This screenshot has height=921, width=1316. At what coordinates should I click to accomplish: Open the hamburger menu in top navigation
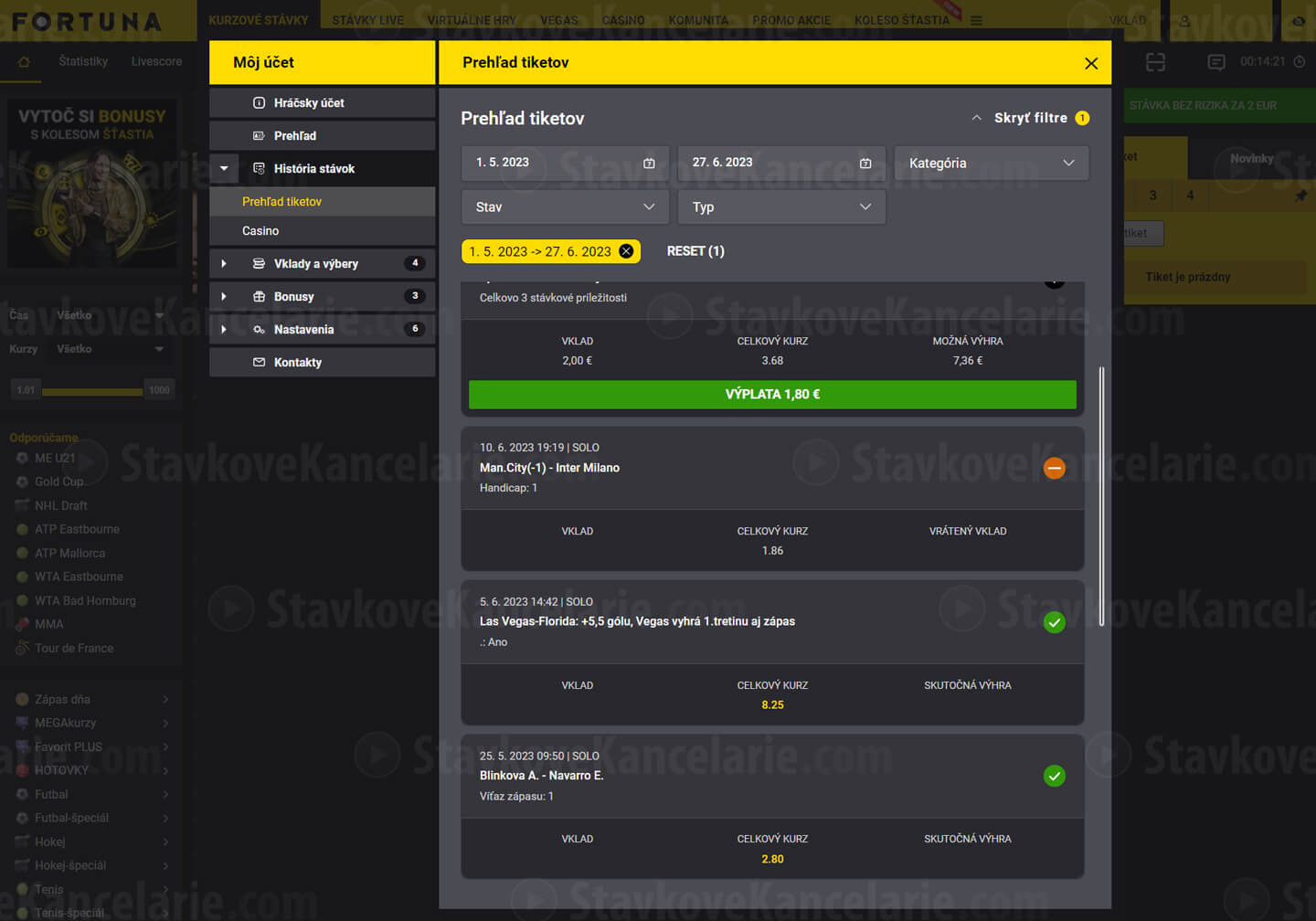tap(976, 20)
